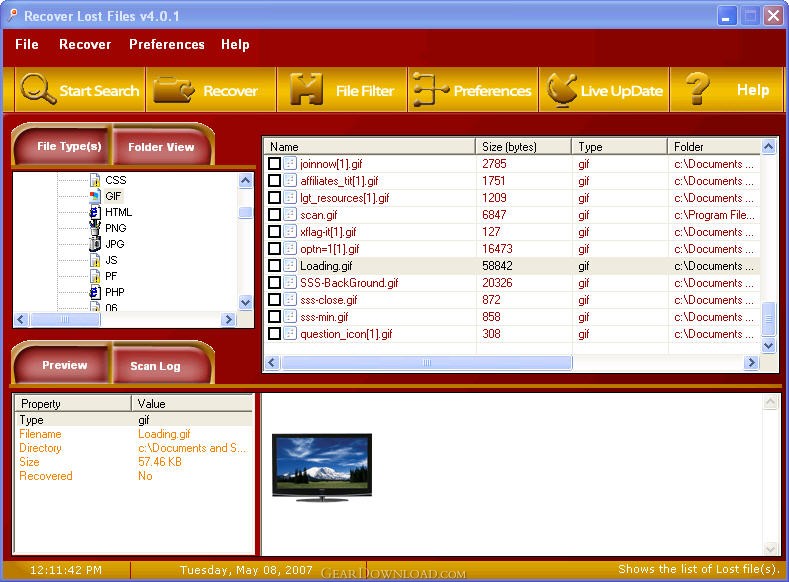The image size is (789, 582).
Task: Sort file list by Folder column
Action: [714, 146]
